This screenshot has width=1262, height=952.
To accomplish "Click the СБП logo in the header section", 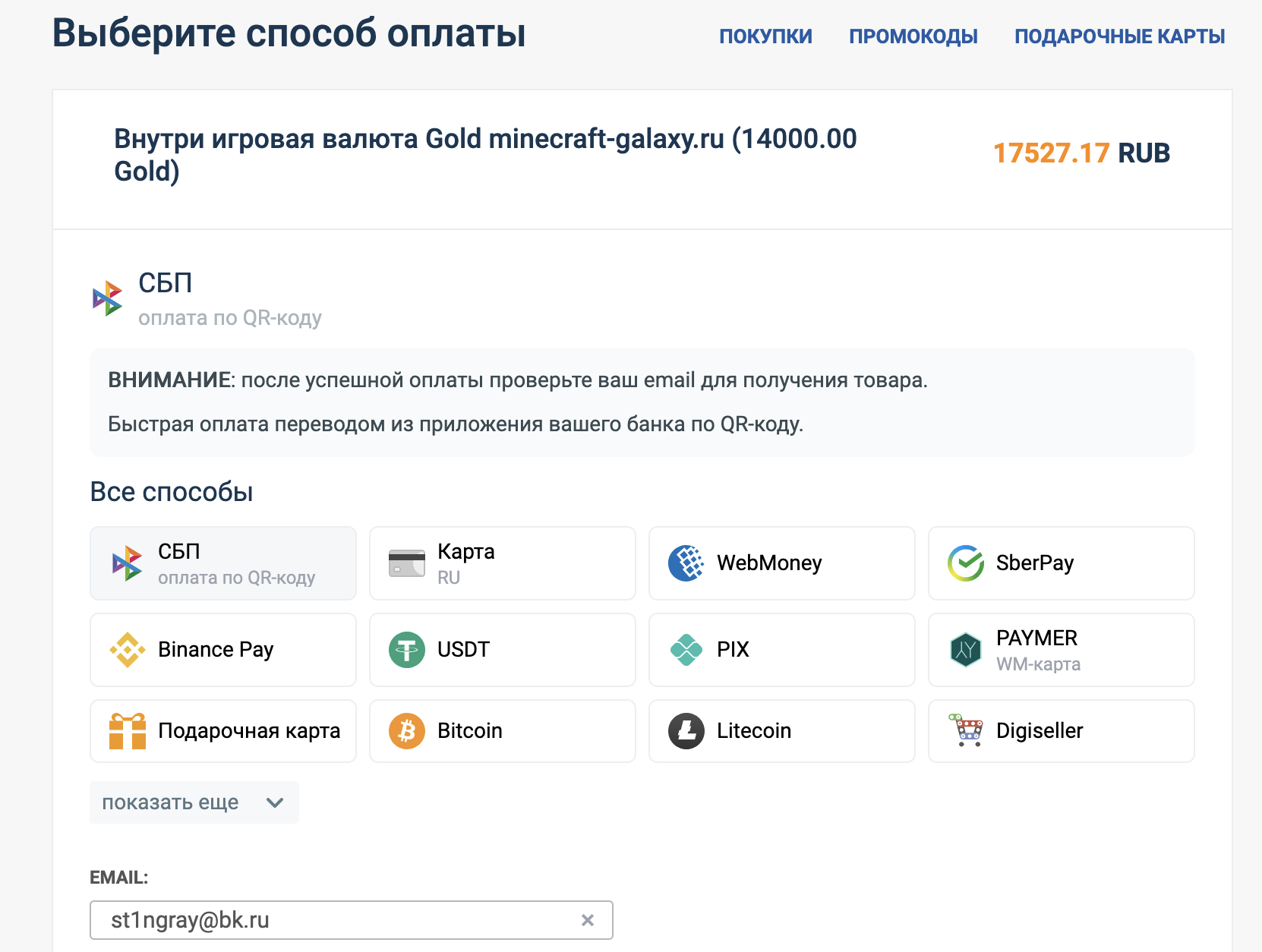I will click(x=108, y=298).
